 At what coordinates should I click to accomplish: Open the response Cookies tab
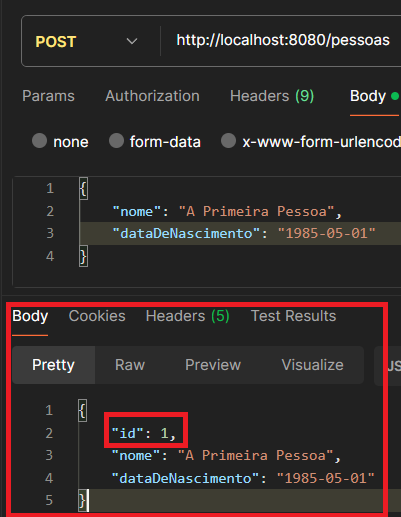coord(97,316)
